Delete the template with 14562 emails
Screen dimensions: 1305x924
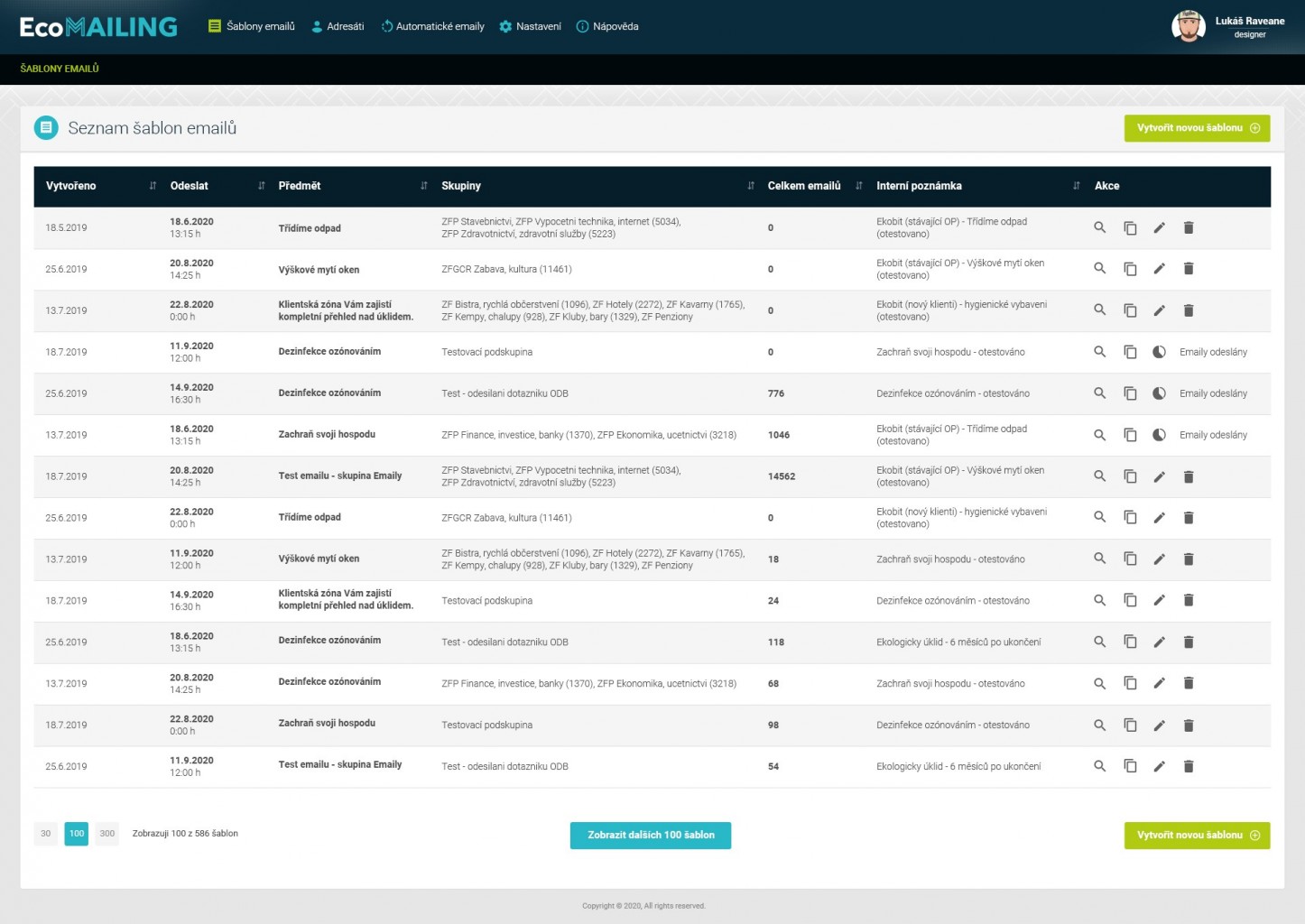click(x=1188, y=476)
